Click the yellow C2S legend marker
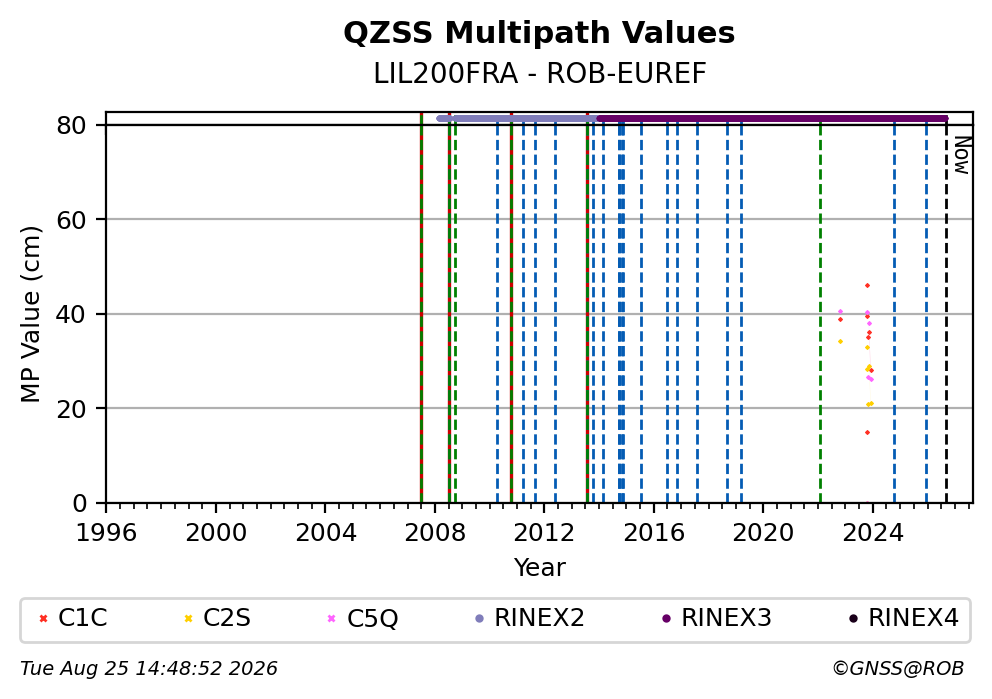 click(188, 619)
